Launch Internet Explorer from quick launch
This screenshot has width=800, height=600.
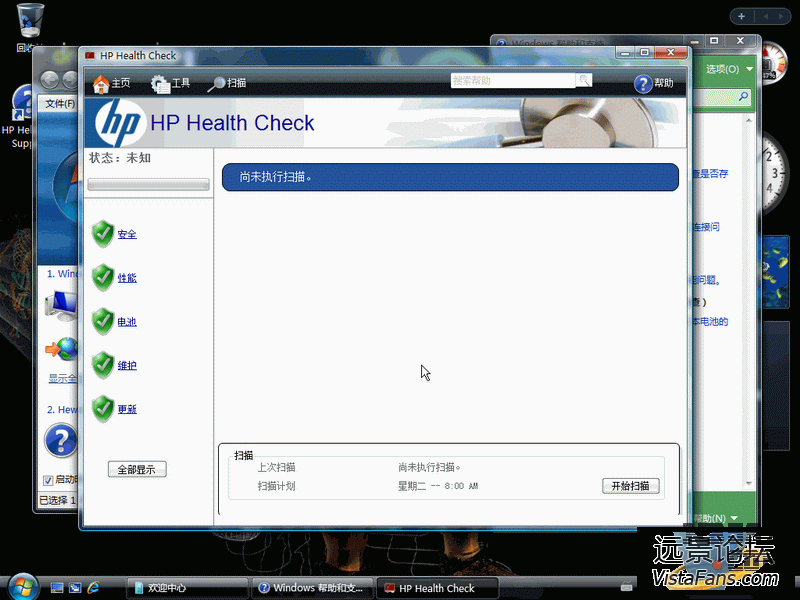[x=93, y=588]
